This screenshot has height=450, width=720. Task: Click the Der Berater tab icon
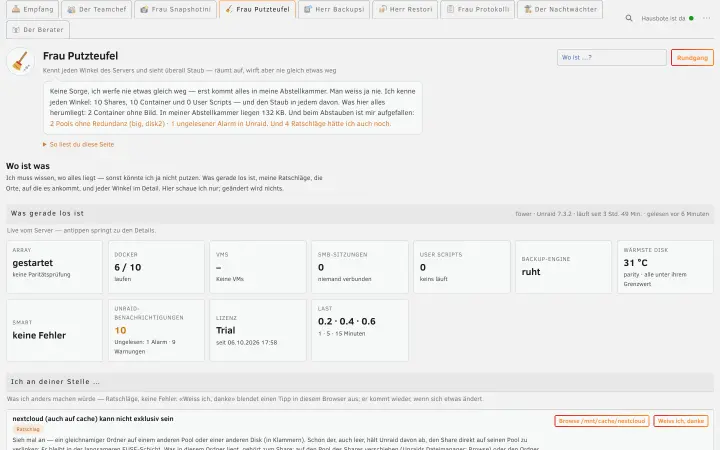[x=16, y=29]
